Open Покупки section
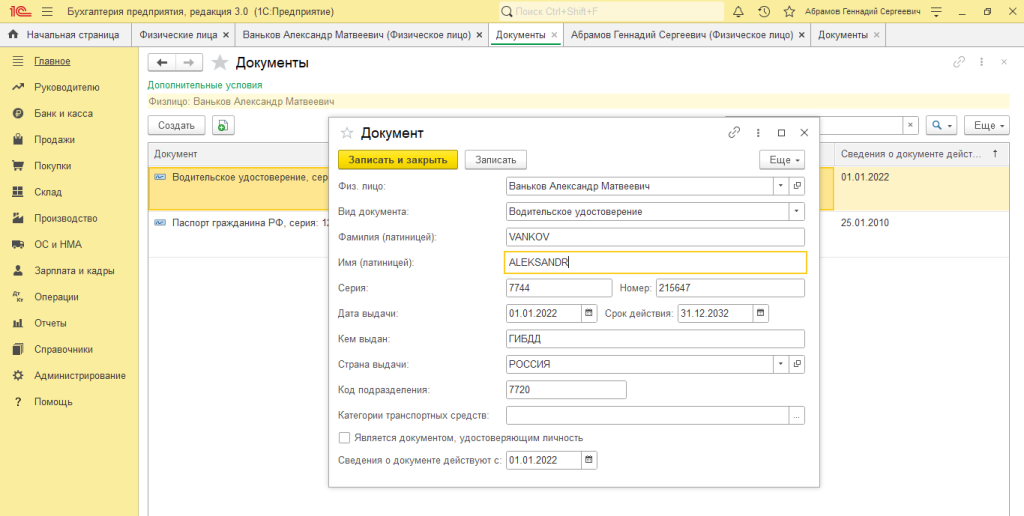This screenshot has height=516, width=1024. (x=53, y=166)
